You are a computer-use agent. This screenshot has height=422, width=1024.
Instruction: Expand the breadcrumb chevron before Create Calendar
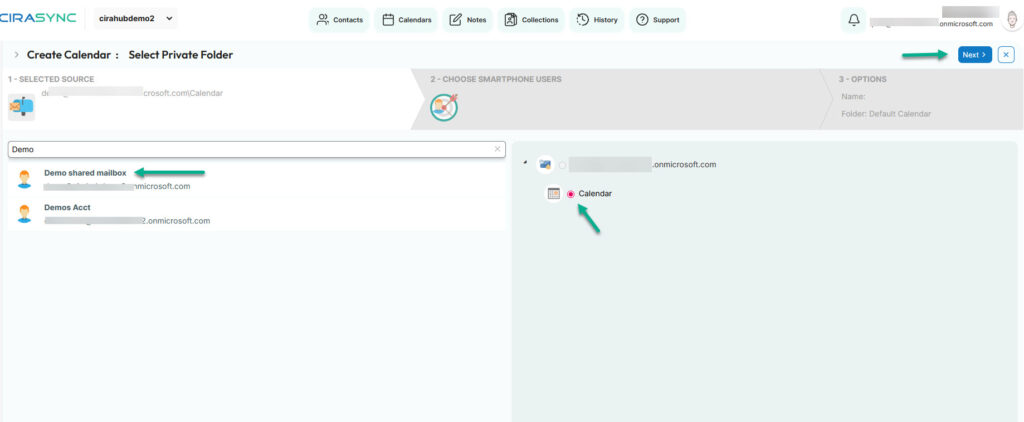(16, 55)
